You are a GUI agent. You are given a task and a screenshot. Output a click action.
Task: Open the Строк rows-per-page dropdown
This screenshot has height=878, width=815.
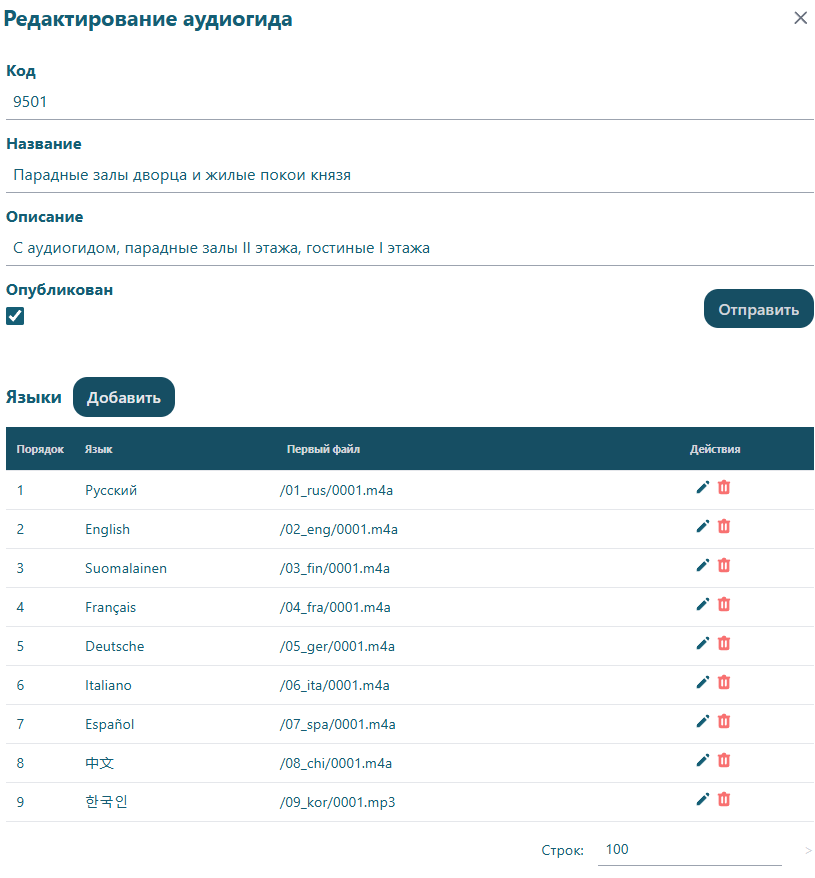click(x=688, y=850)
